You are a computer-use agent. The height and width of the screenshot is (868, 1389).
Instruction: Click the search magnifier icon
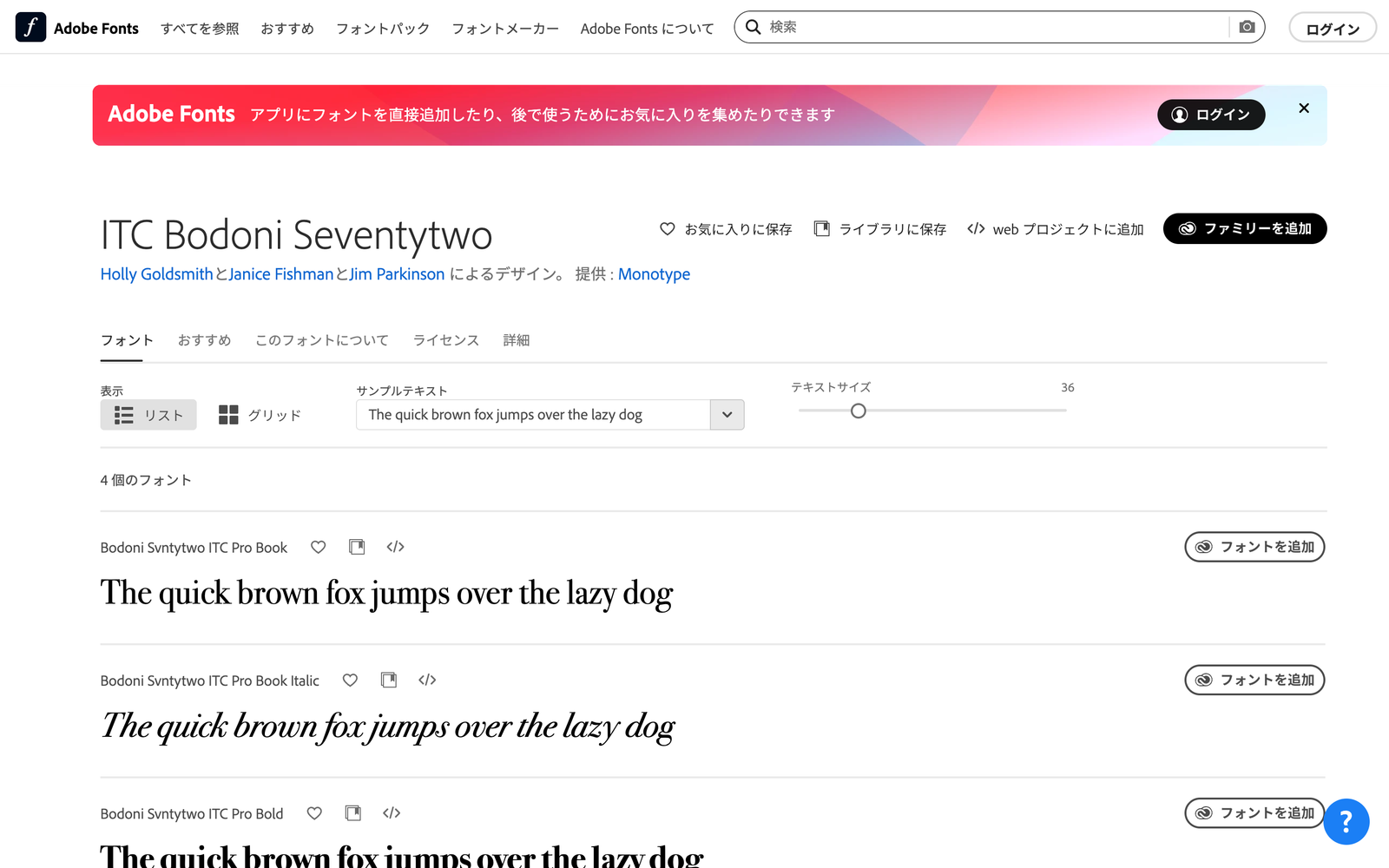click(754, 27)
